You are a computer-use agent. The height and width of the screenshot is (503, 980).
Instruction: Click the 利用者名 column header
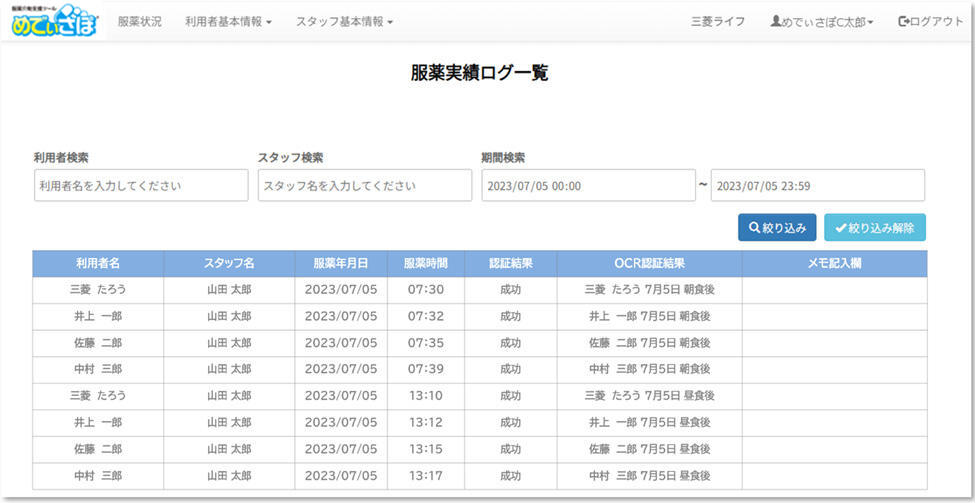(x=98, y=264)
